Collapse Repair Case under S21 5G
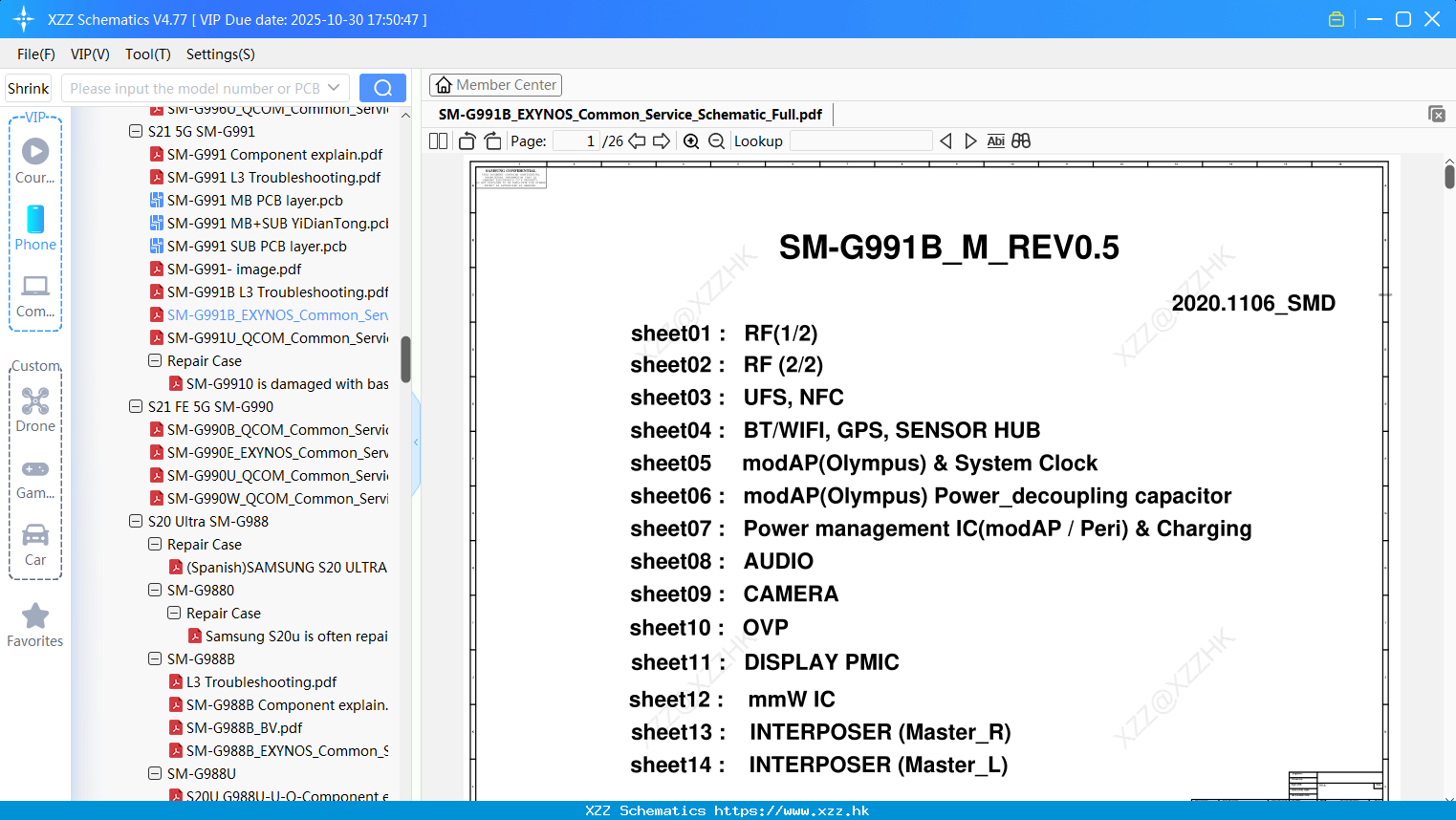Image resolution: width=1456 pixels, height=820 pixels. pyautogui.click(x=155, y=360)
